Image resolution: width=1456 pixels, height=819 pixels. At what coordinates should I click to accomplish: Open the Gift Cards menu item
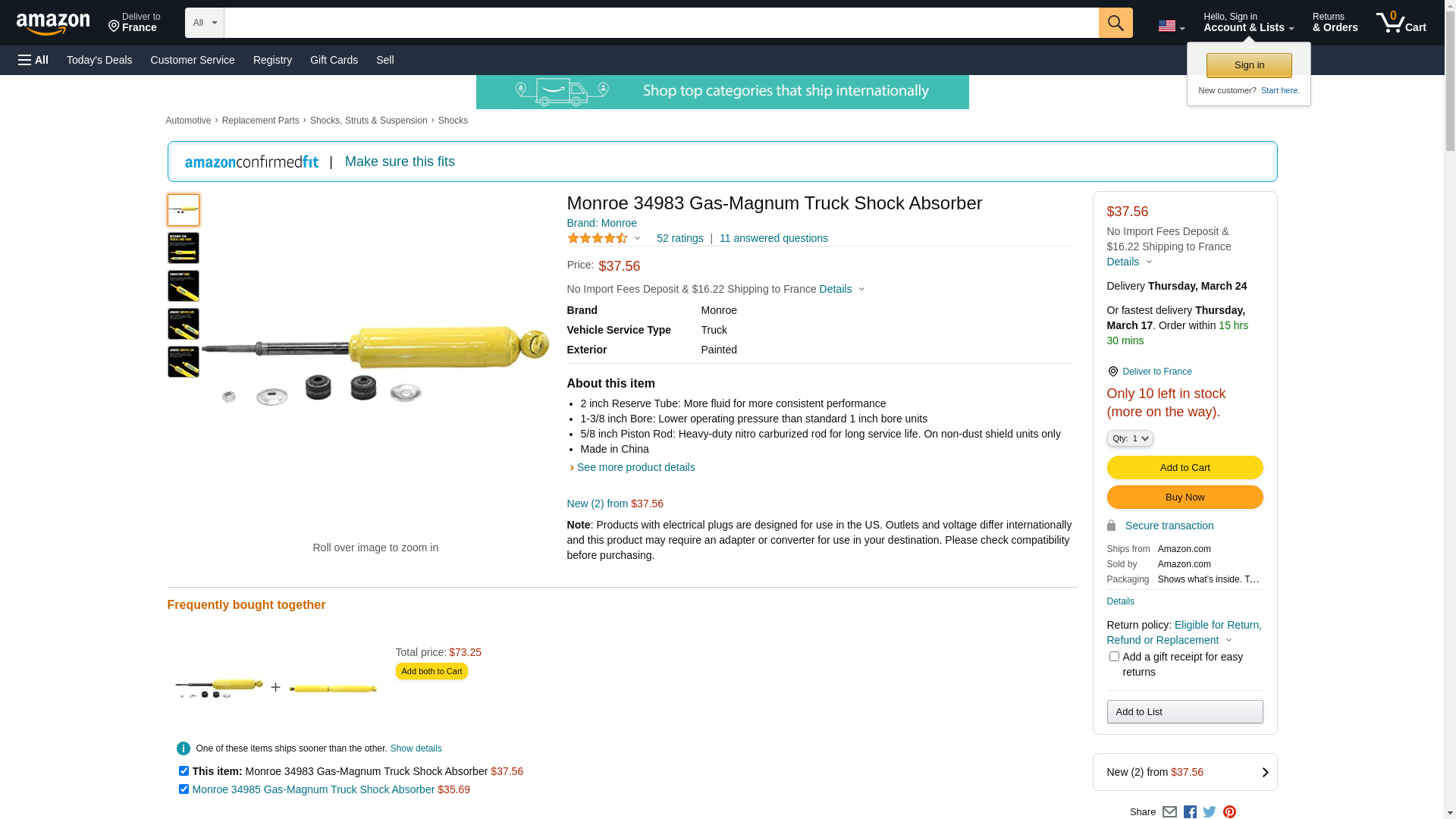coord(334,60)
